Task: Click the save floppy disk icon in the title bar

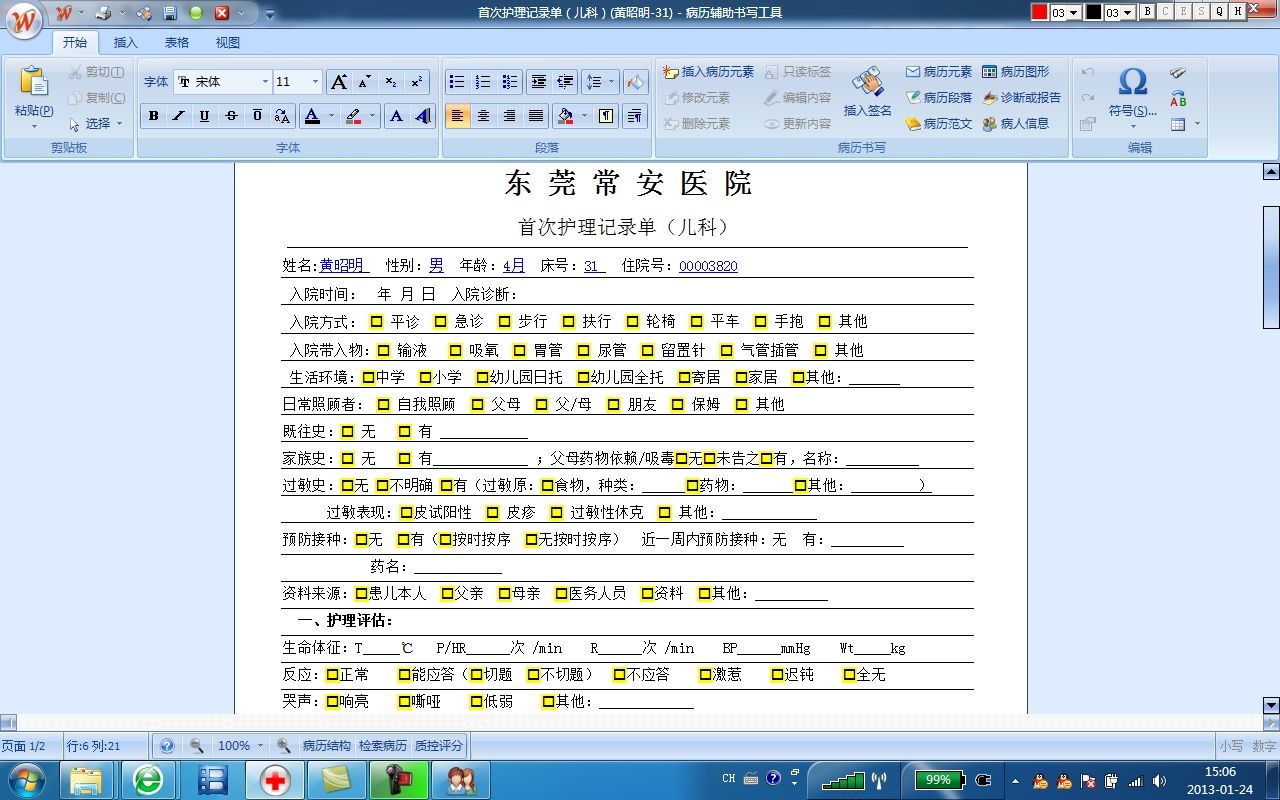Action: click(x=170, y=13)
